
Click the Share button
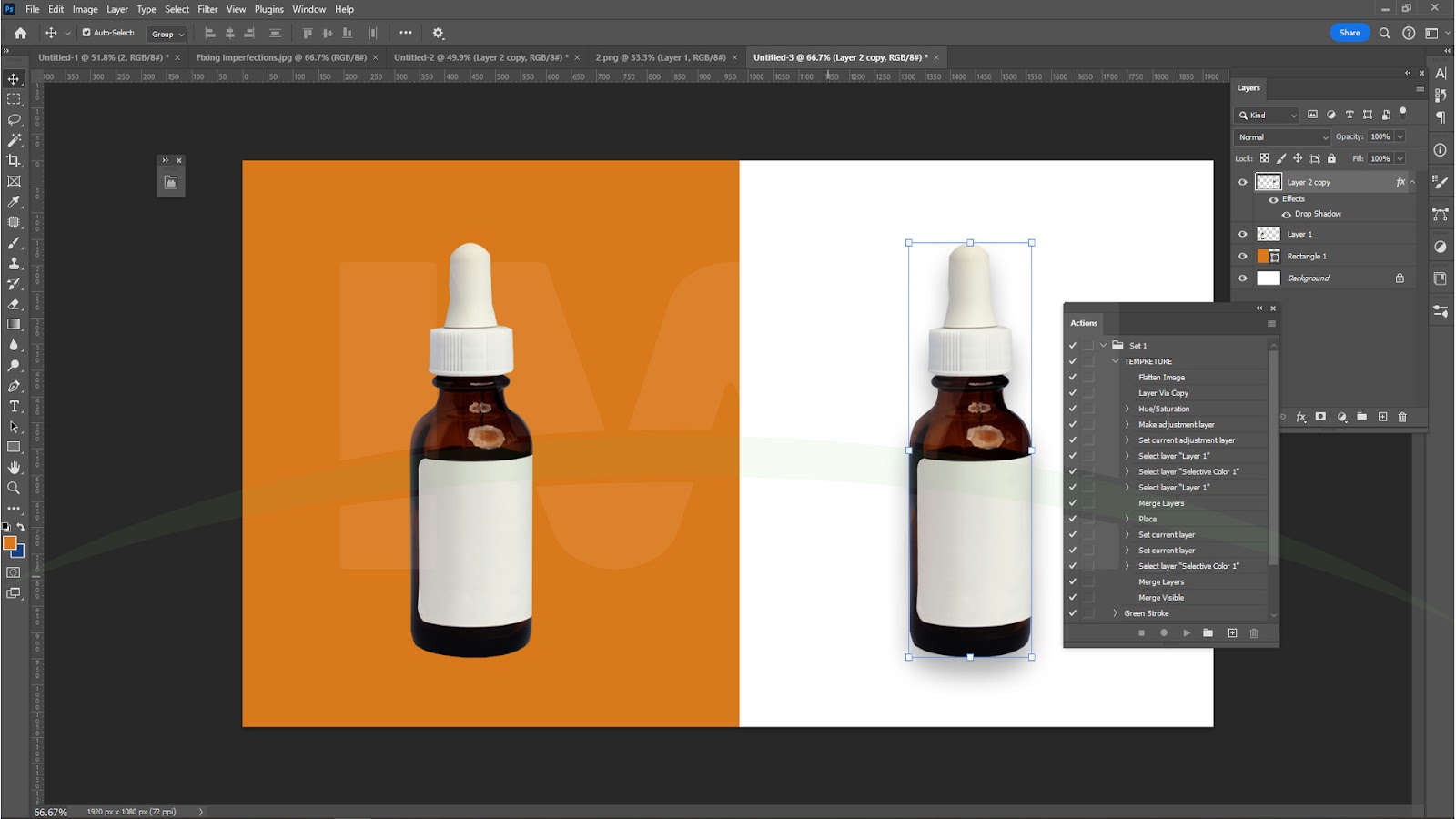click(x=1350, y=33)
